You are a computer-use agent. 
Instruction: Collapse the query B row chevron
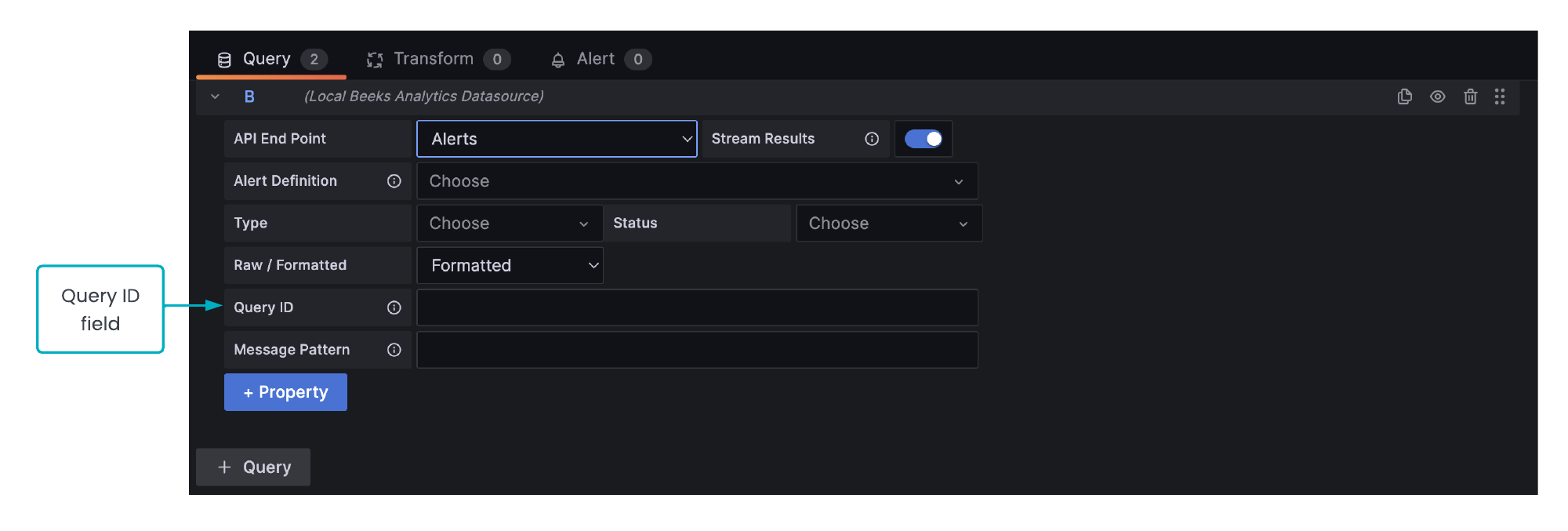click(x=215, y=96)
